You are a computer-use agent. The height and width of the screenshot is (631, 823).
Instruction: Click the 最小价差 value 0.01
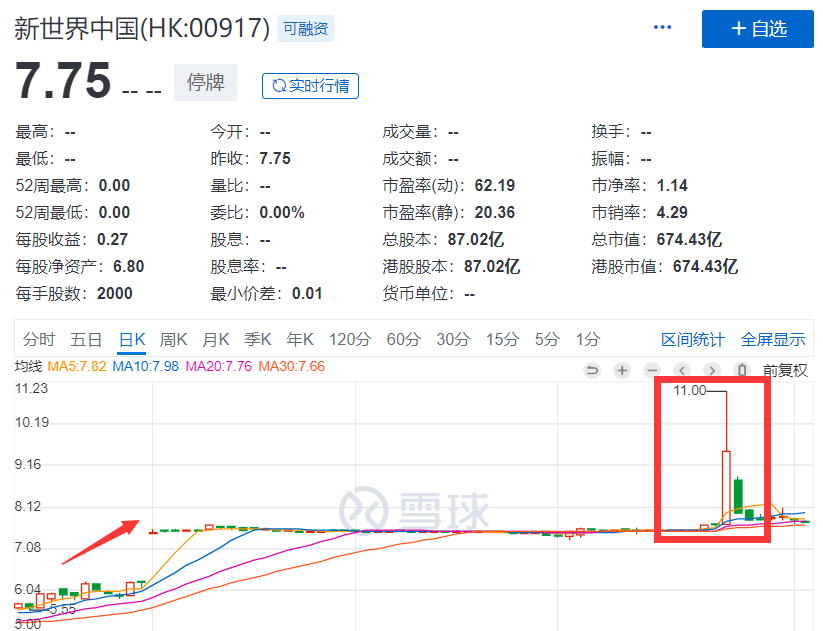tap(307, 293)
